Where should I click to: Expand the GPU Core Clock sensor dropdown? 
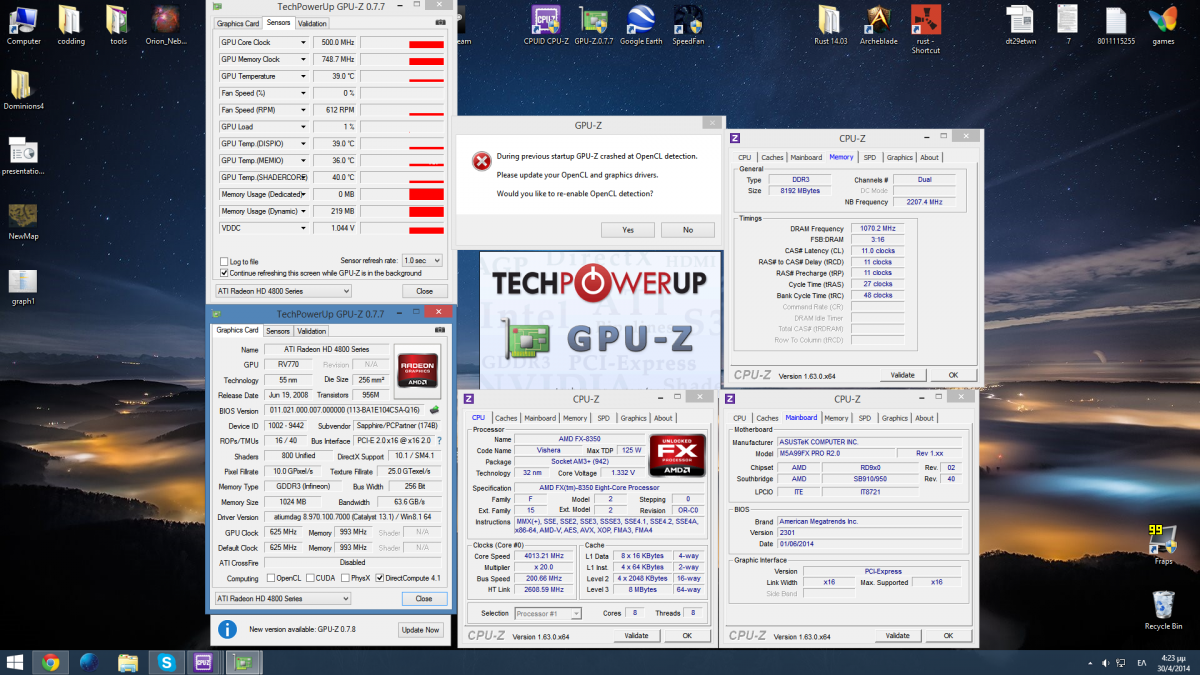[x=303, y=43]
